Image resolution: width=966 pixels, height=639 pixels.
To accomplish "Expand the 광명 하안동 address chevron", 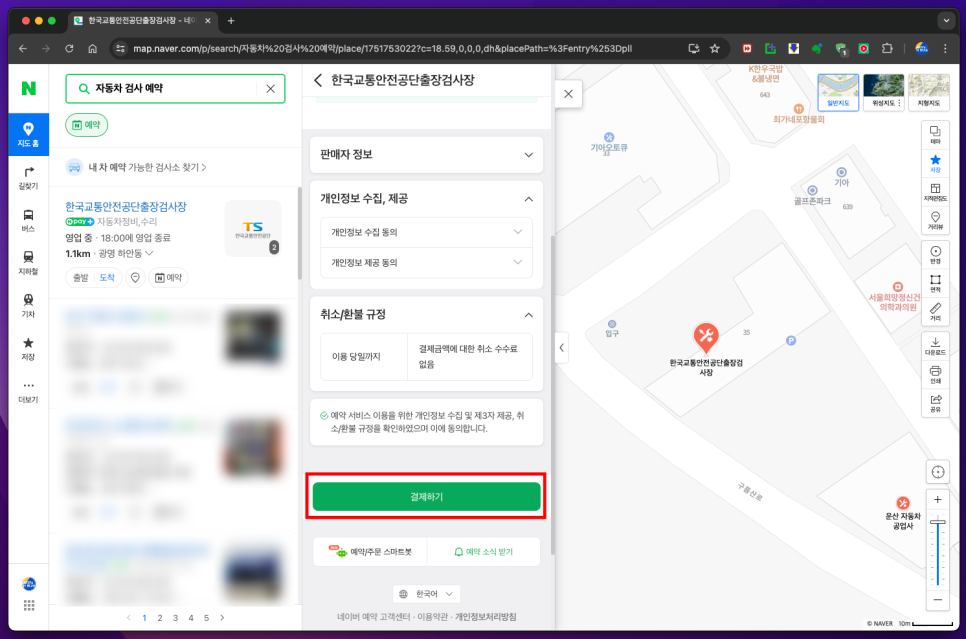I will (149, 253).
